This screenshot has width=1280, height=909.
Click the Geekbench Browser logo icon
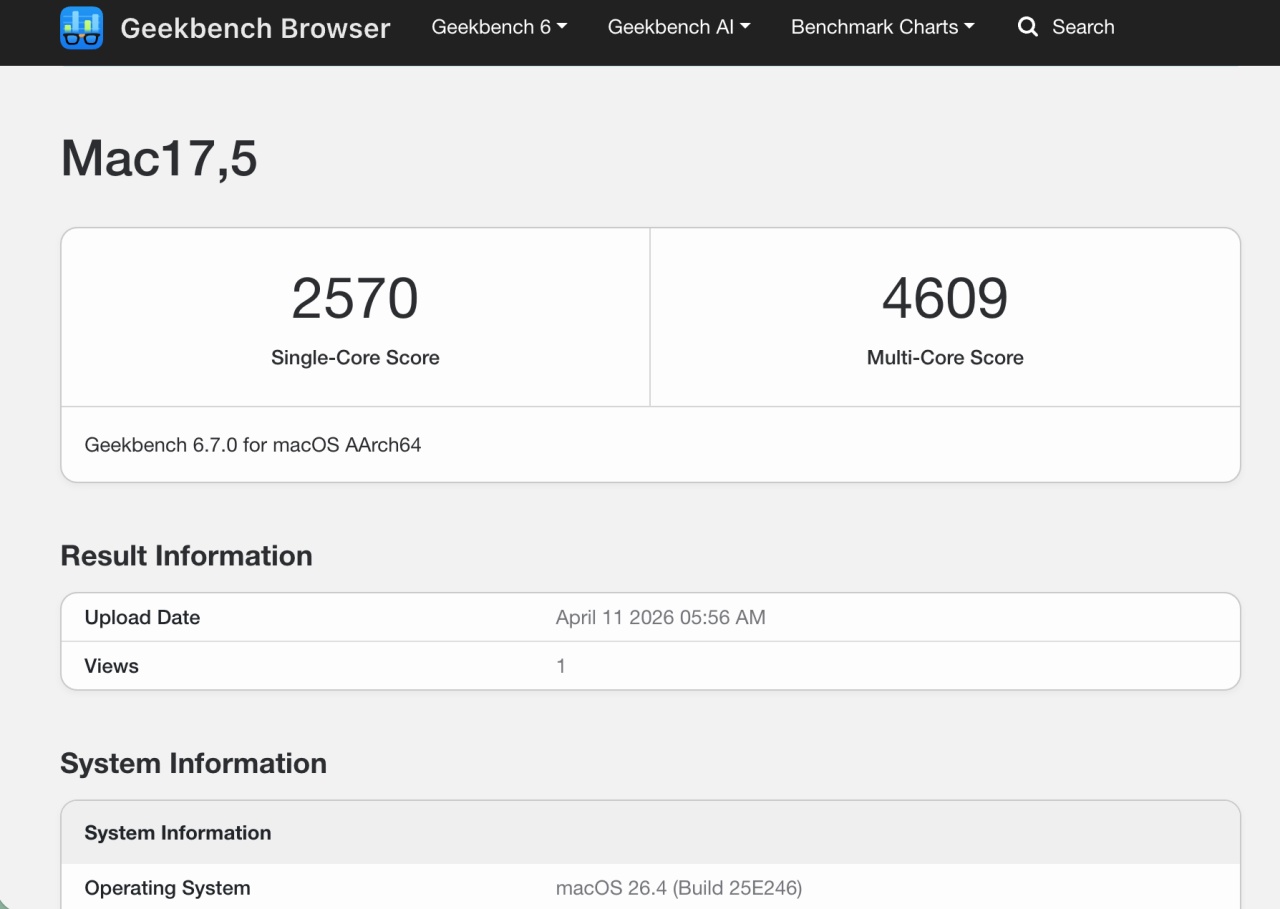pos(82,28)
